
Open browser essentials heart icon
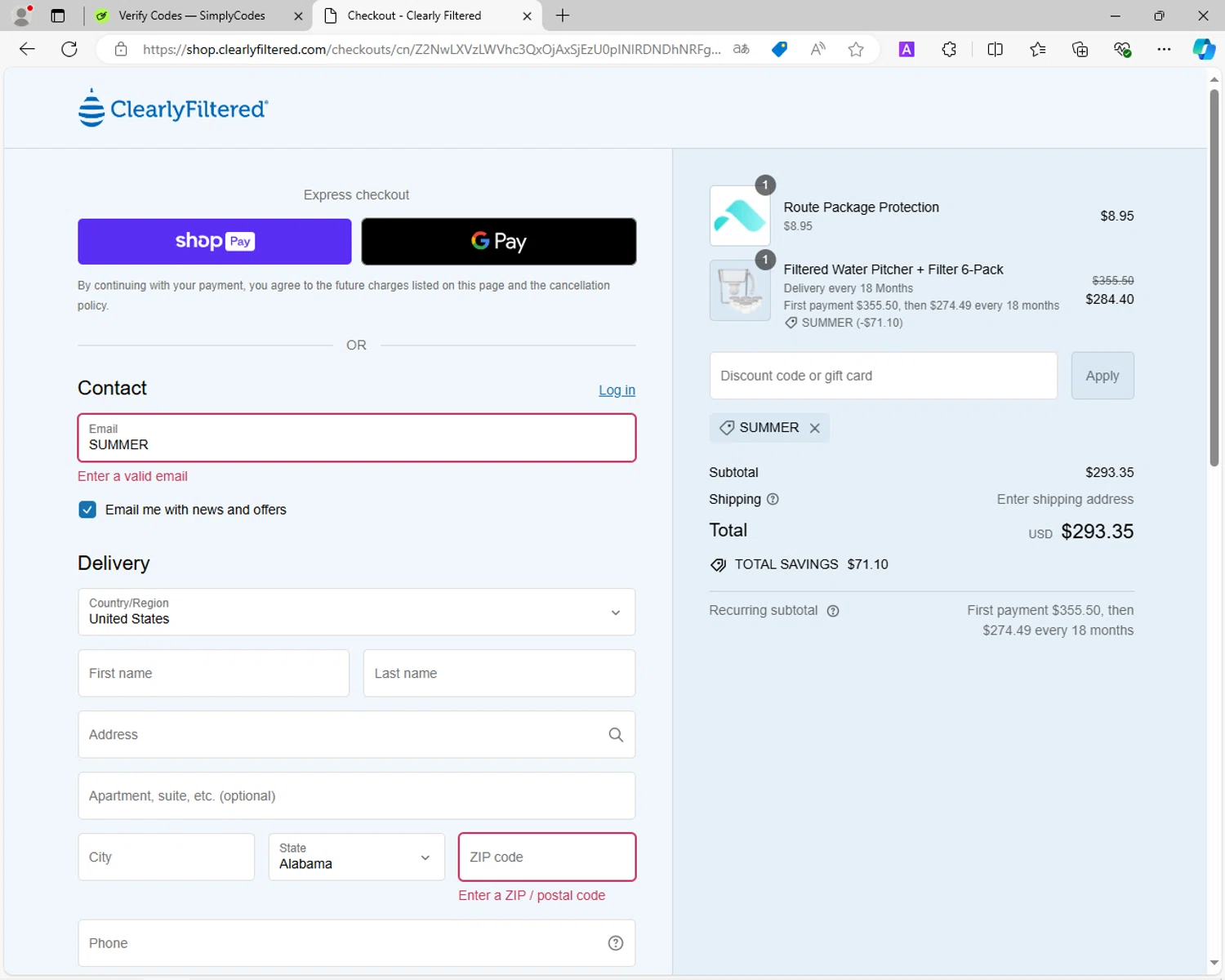tap(1122, 49)
